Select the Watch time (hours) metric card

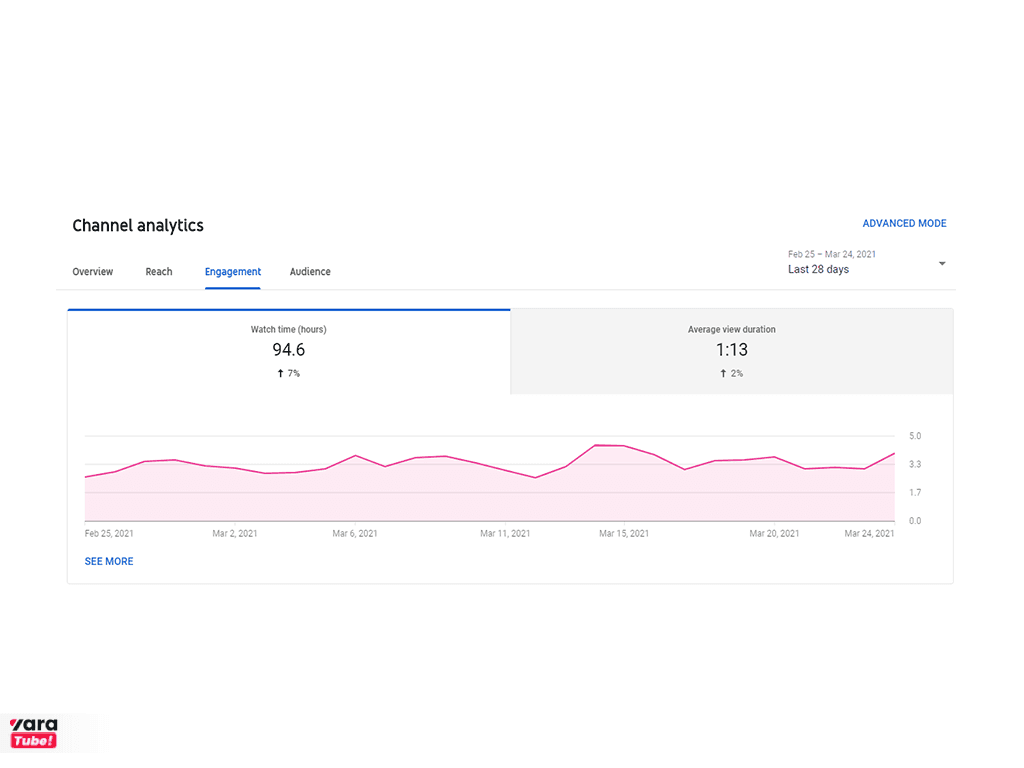point(289,351)
